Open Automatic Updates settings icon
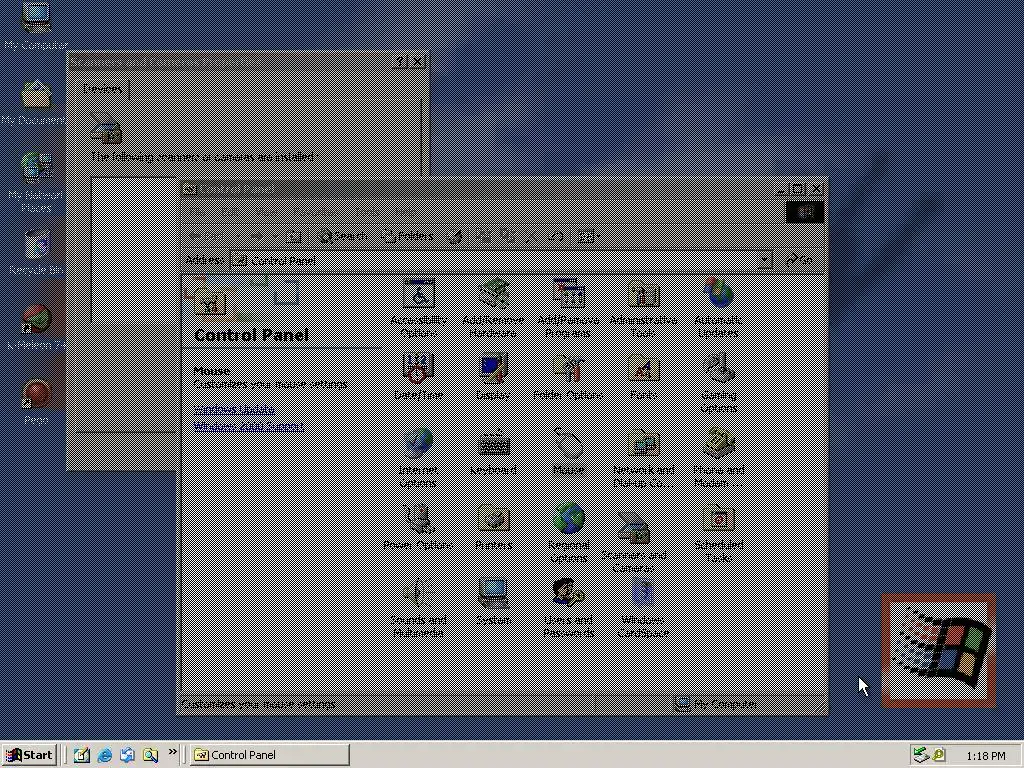Image resolution: width=1024 pixels, height=768 pixels. [718, 308]
